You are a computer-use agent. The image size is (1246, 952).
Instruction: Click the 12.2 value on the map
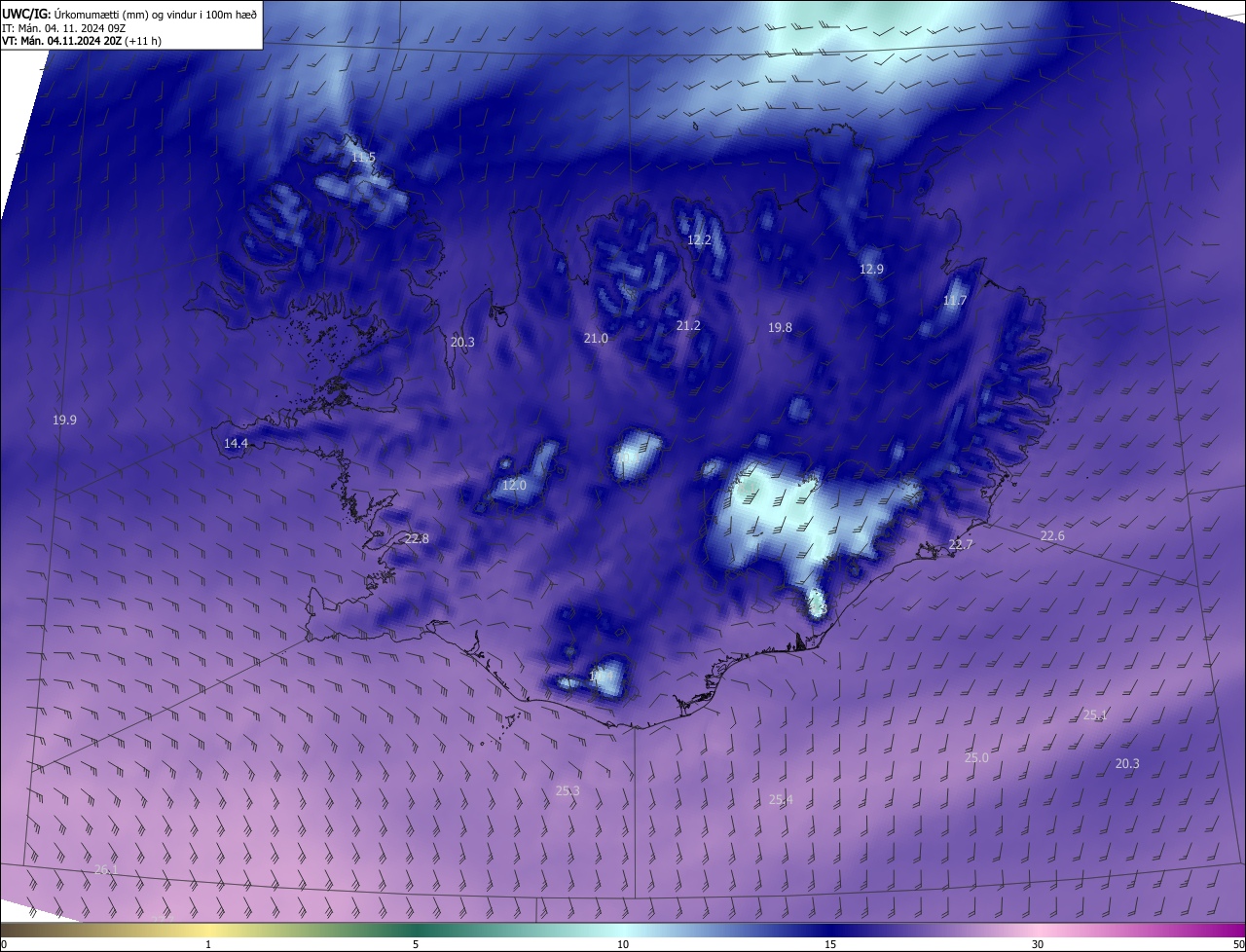point(699,239)
